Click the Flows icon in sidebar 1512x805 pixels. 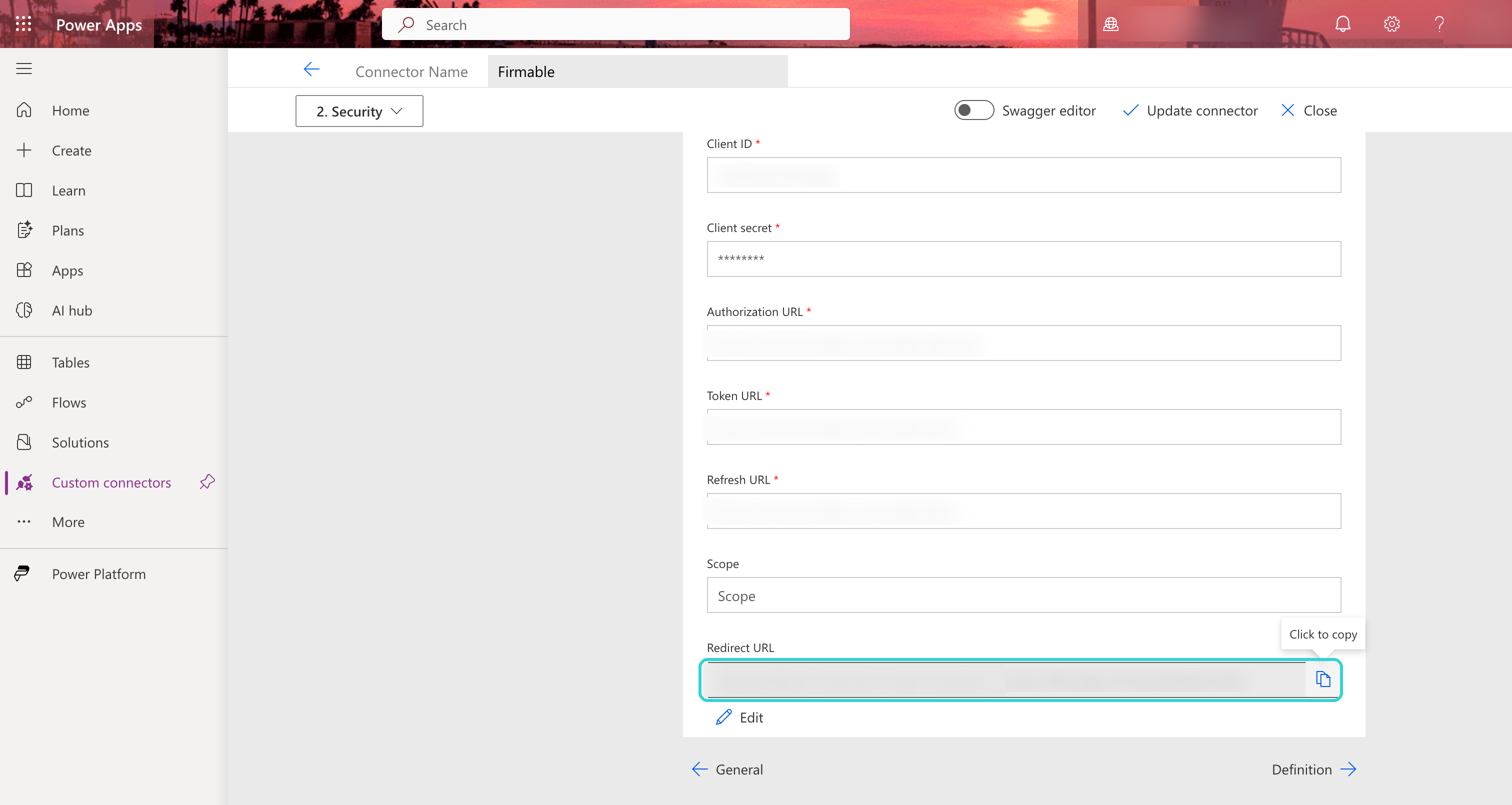24,401
